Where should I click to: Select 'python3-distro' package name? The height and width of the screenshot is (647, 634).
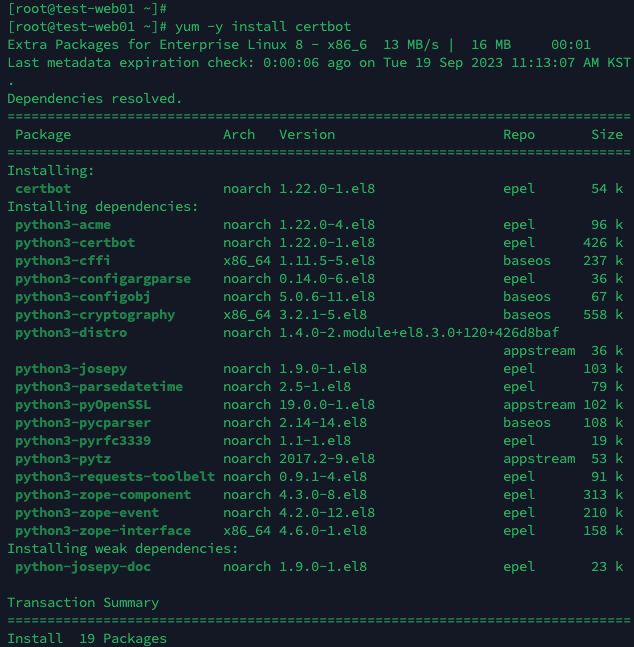71,333
